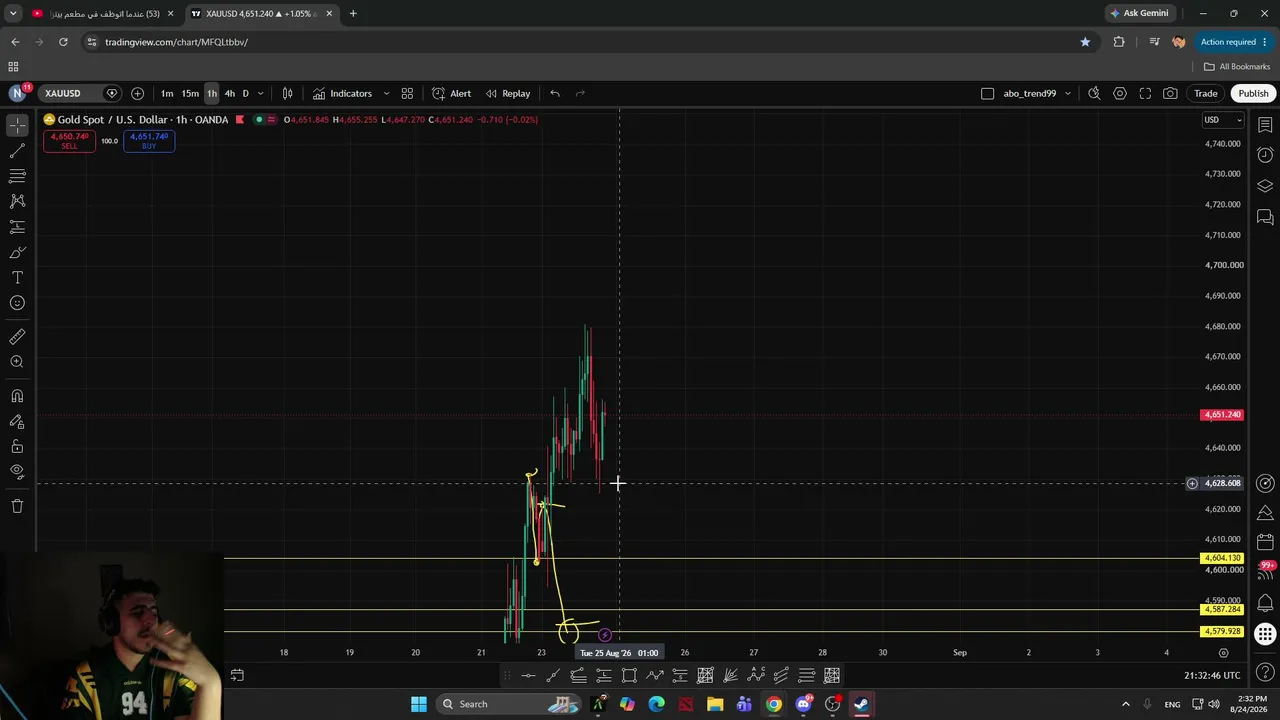The image size is (1280, 720).
Task: Switch to the 1m timeframe
Action: 167,93
